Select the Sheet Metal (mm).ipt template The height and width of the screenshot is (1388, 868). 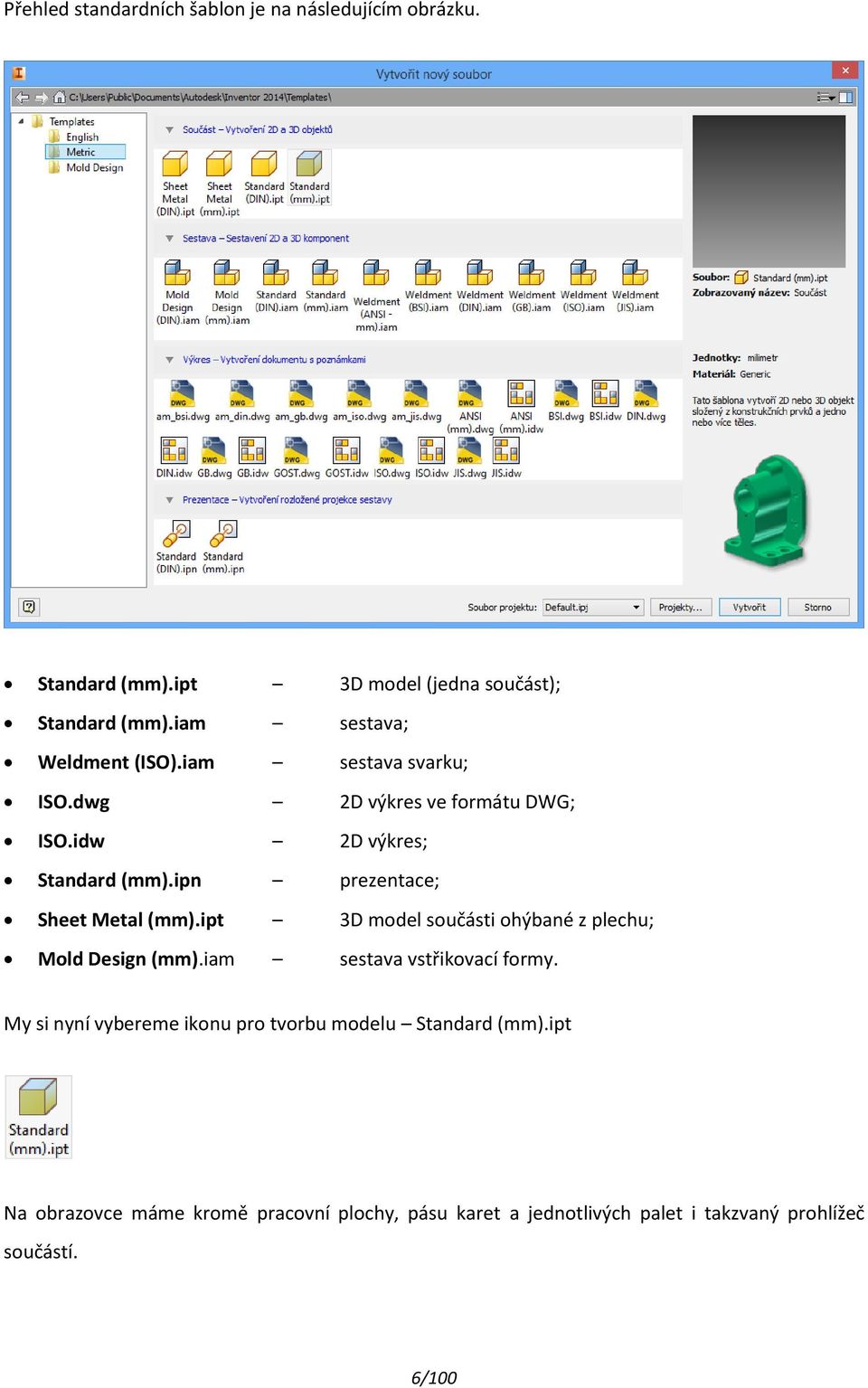(220, 184)
